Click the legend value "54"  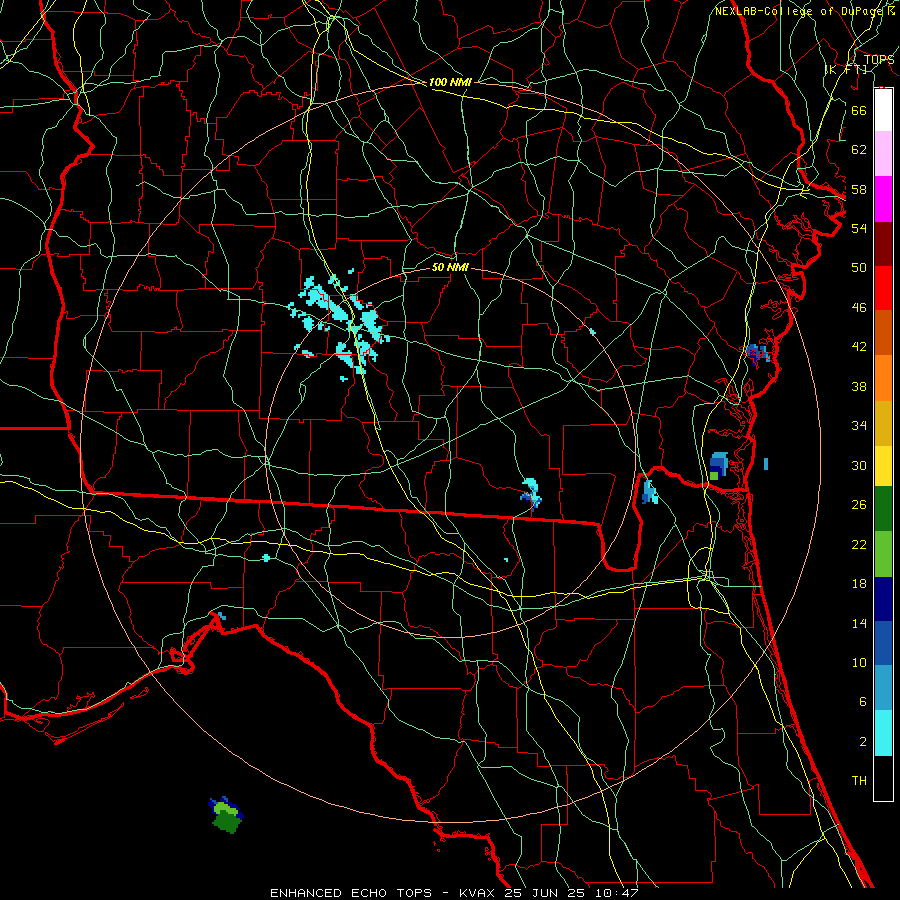pyautogui.click(x=859, y=228)
